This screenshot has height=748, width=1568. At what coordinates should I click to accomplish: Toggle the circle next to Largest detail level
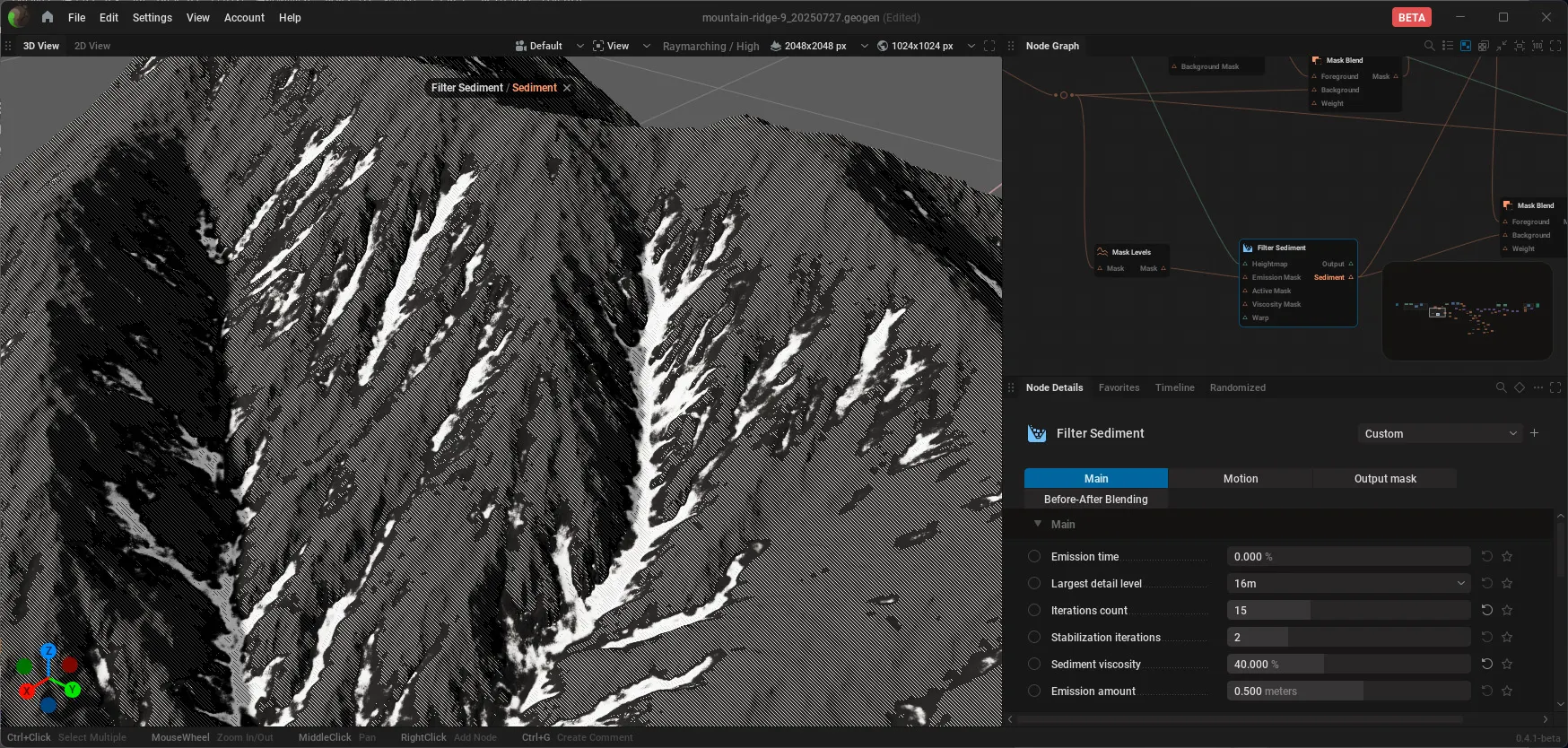(x=1034, y=583)
